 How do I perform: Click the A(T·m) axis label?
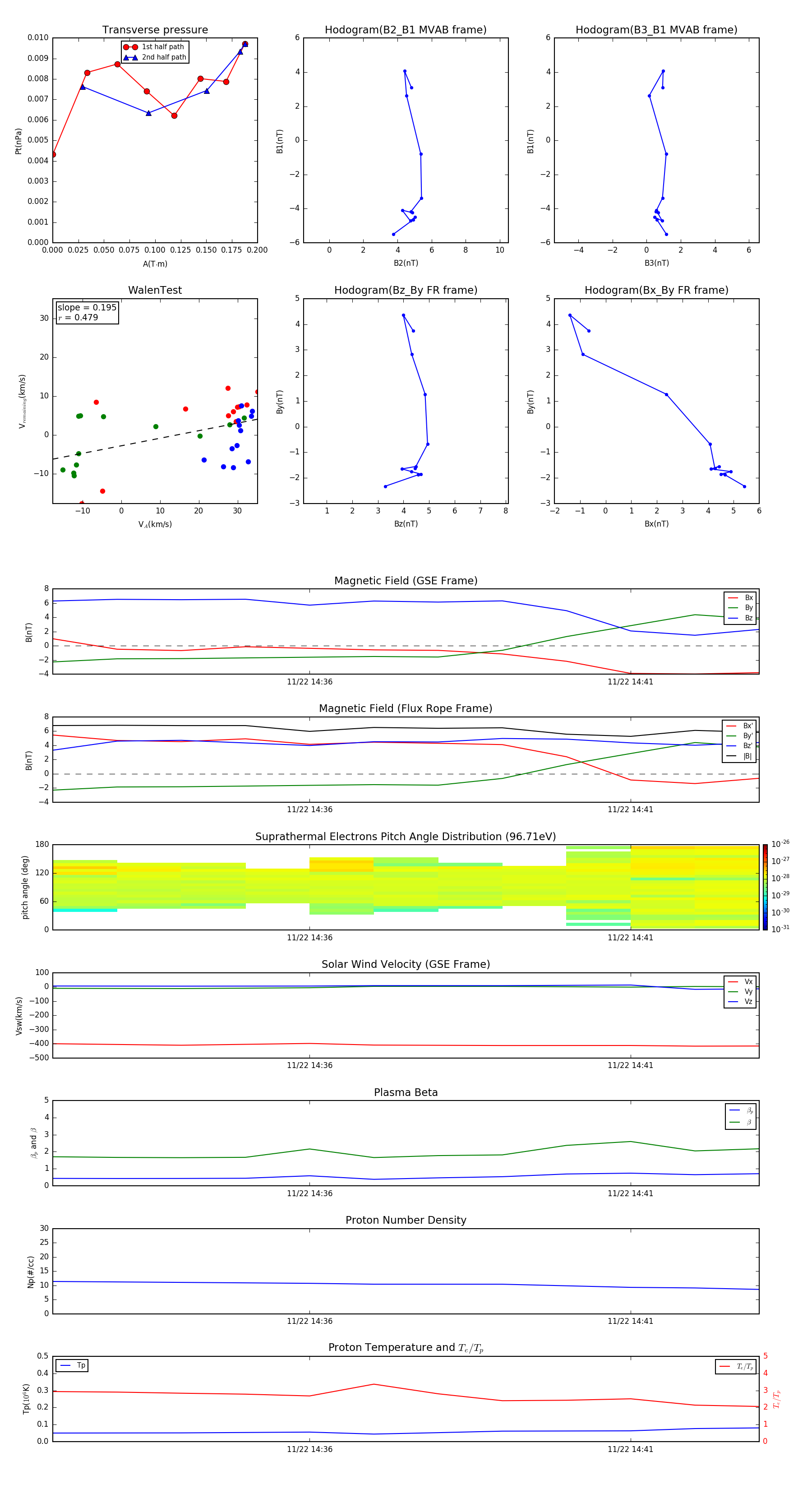155,264
